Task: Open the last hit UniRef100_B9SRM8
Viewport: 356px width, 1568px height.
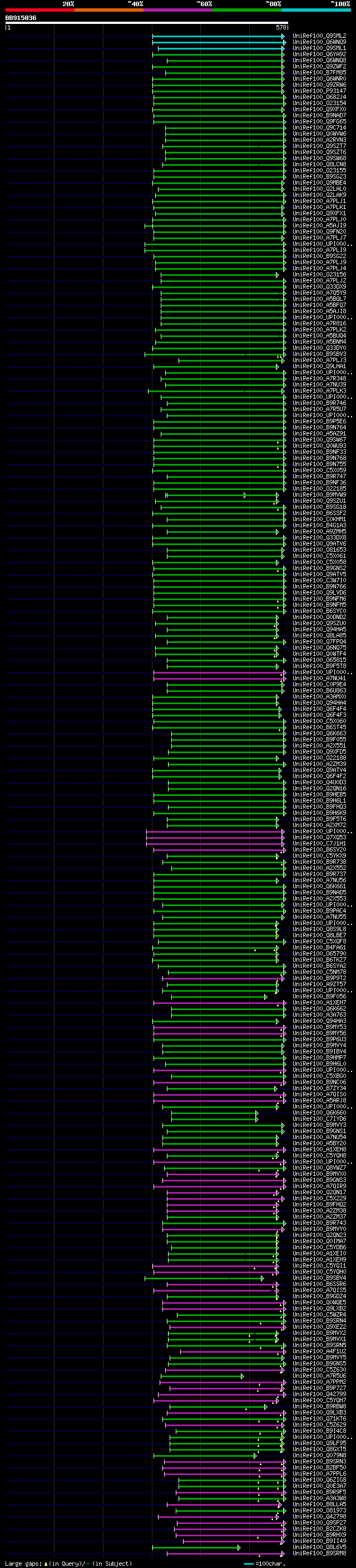Action: click(319, 1554)
